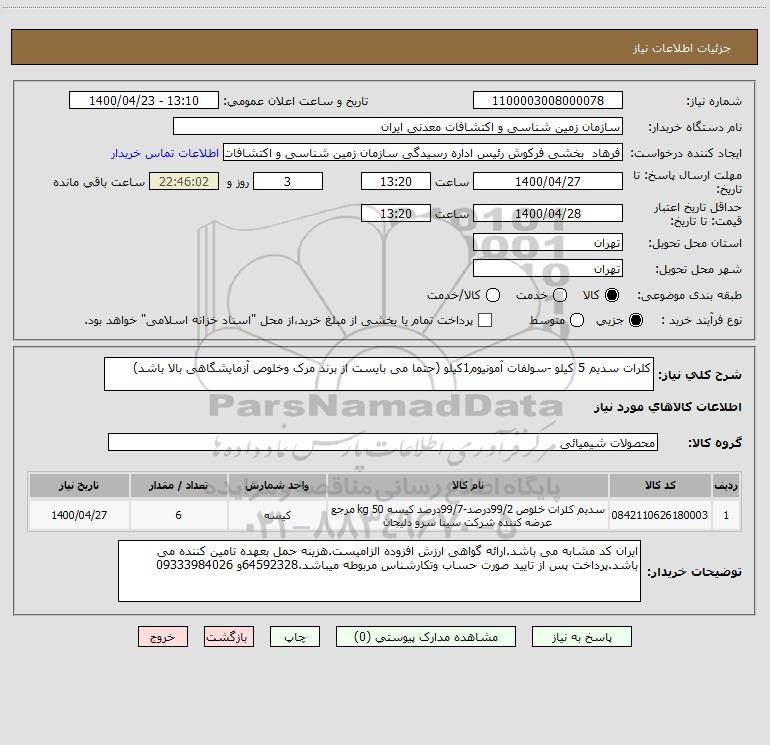Click the price validity date 1400/04/28 field

548,214
